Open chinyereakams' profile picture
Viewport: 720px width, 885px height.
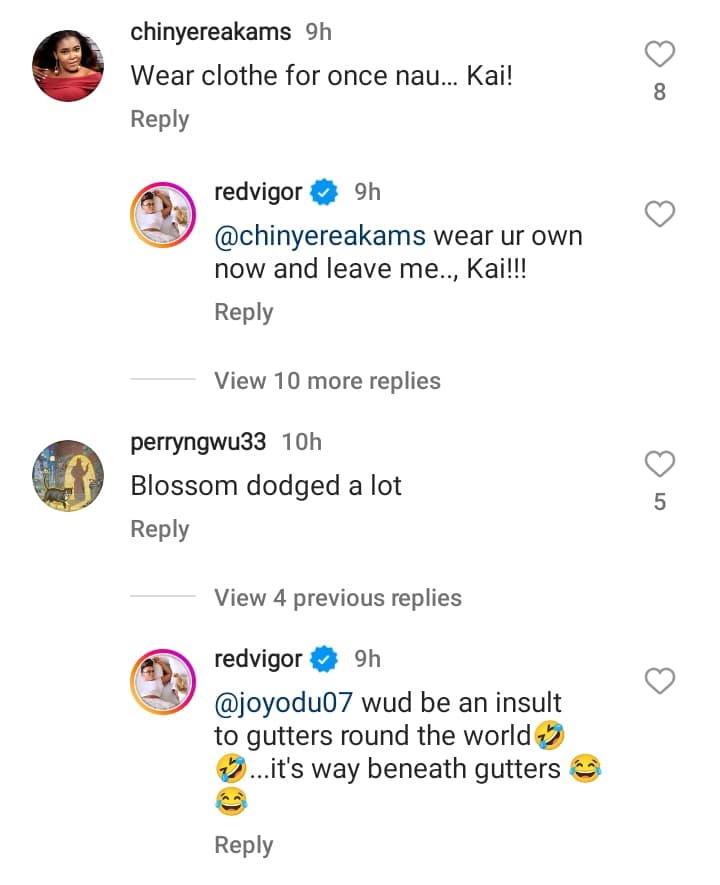pyautogui.click(x=68, y=67)
